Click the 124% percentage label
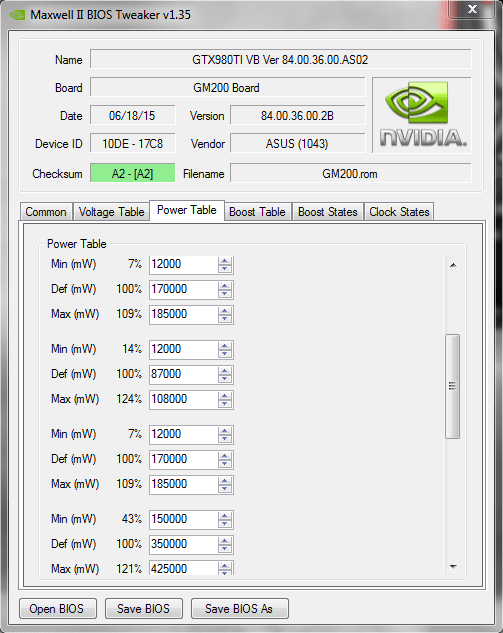The image size is (503, 633). [x=129, y=399]
